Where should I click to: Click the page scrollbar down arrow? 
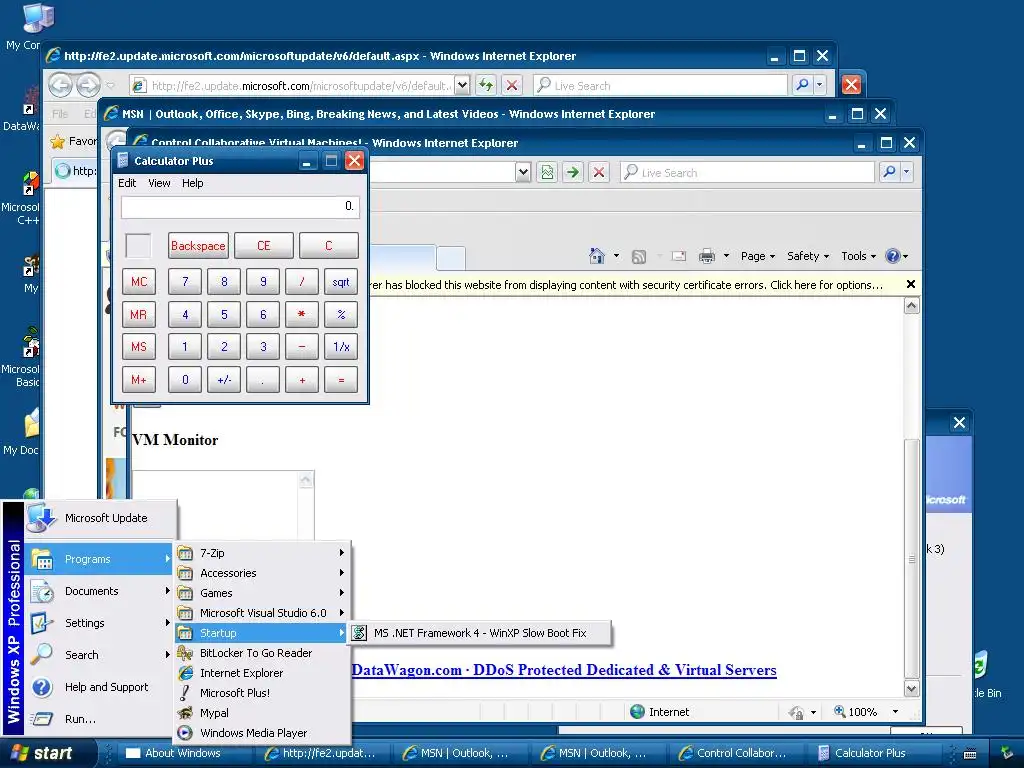click(912, 688)
